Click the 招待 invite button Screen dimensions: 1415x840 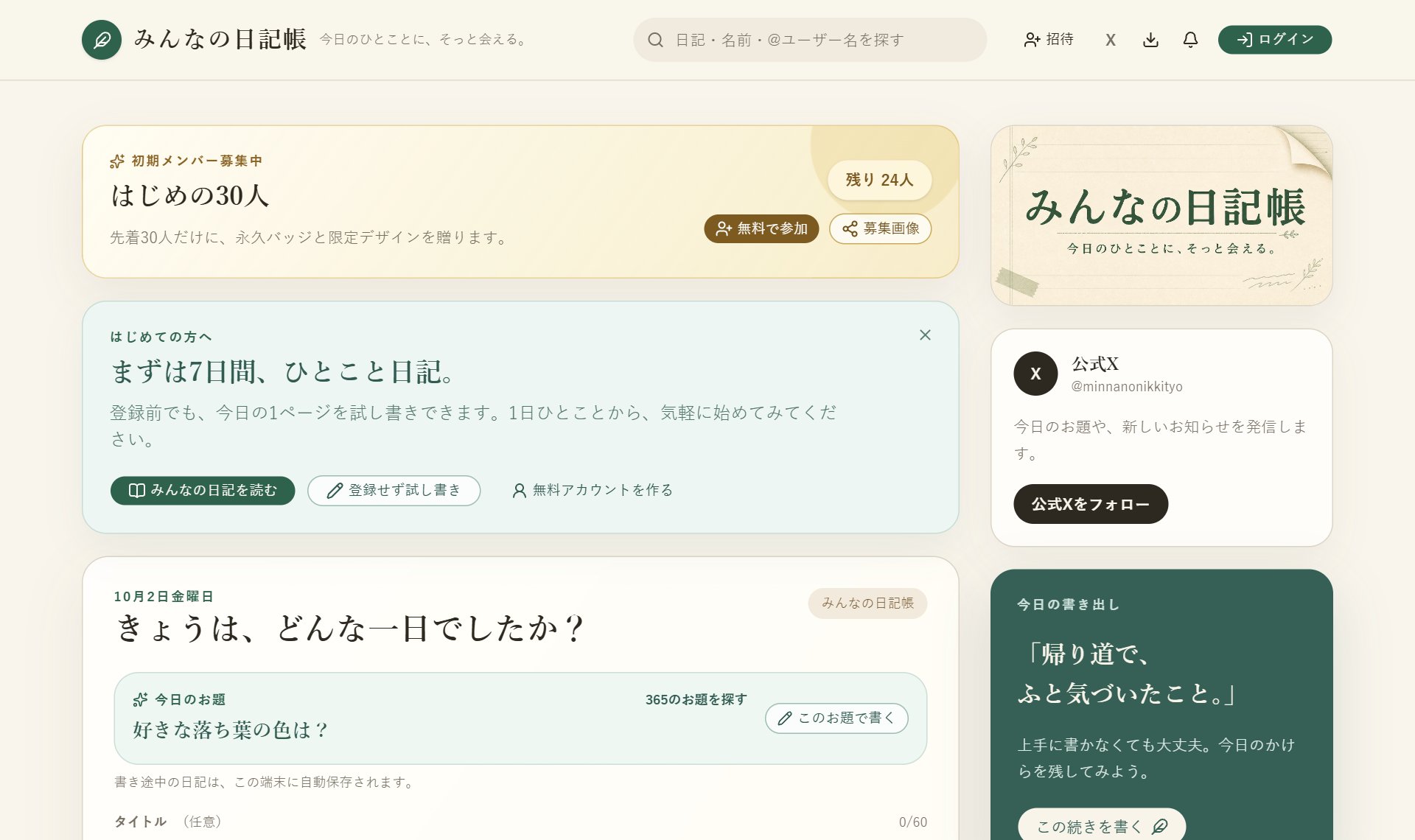click(1049, 40)
